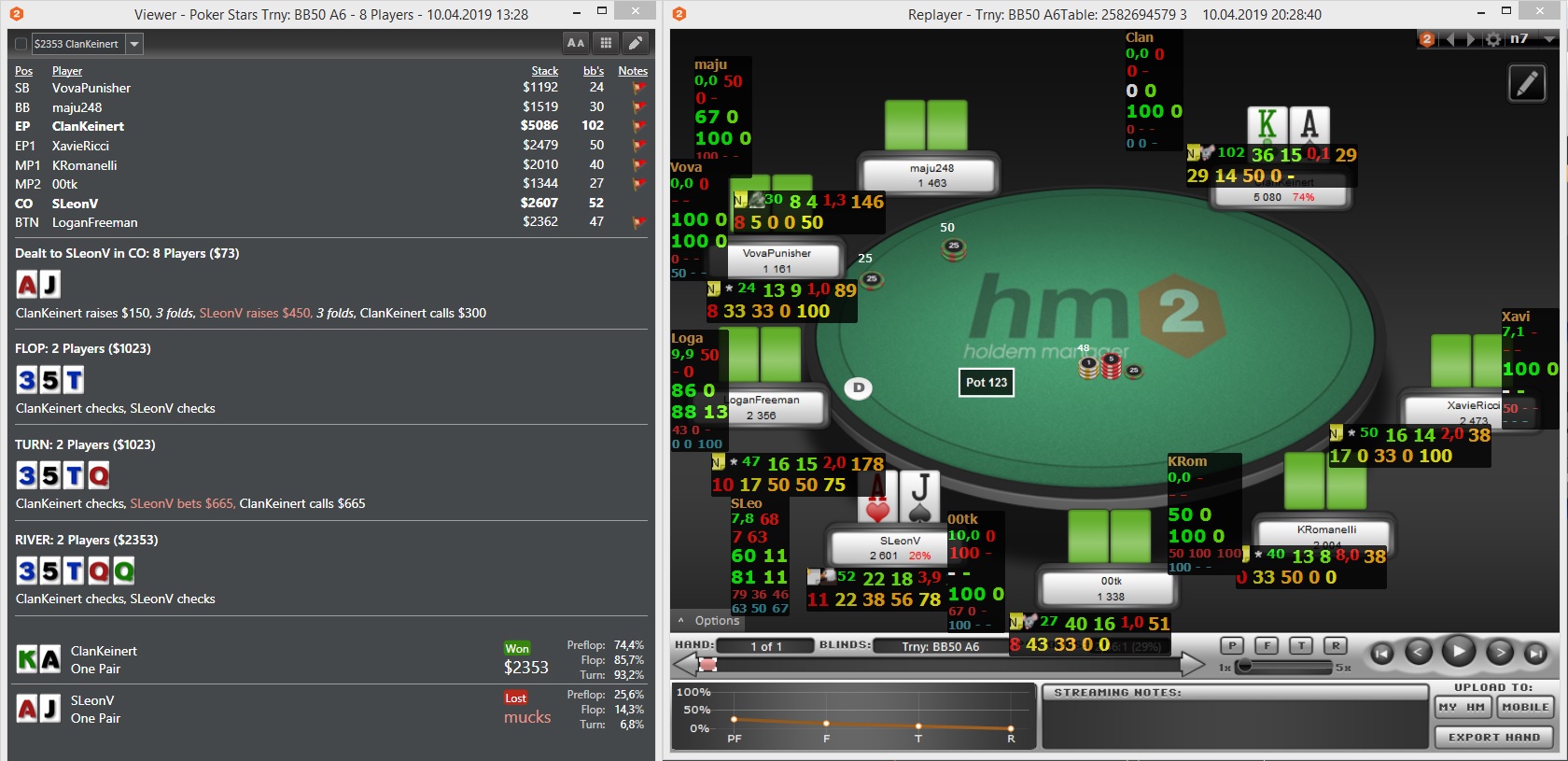Jump to Flop with F button
Viewport: 1568px width, 761px height.
(1267, 646)
